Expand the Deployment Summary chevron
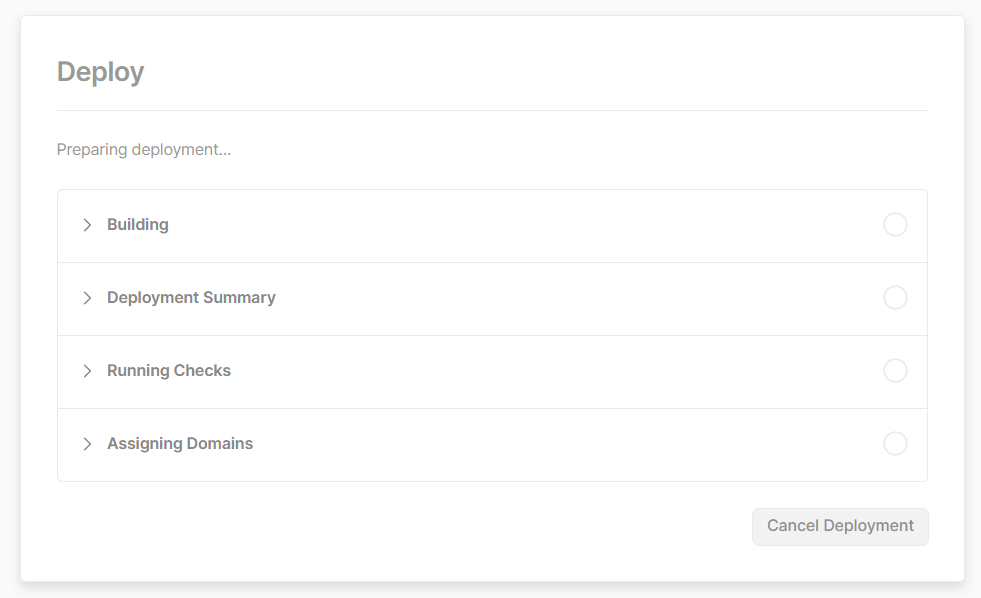 point(87,298)
